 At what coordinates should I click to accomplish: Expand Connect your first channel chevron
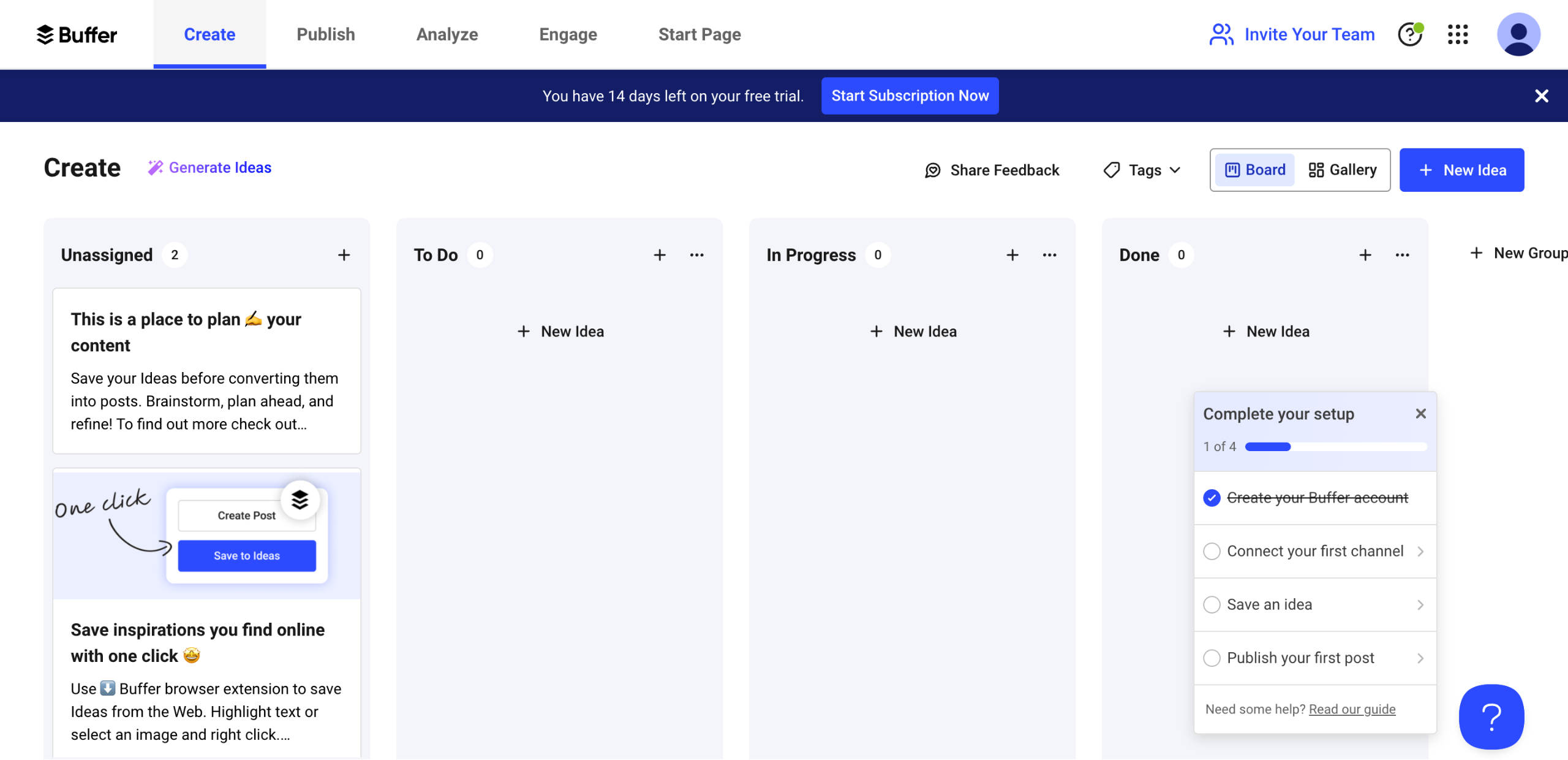[1420, 552]
